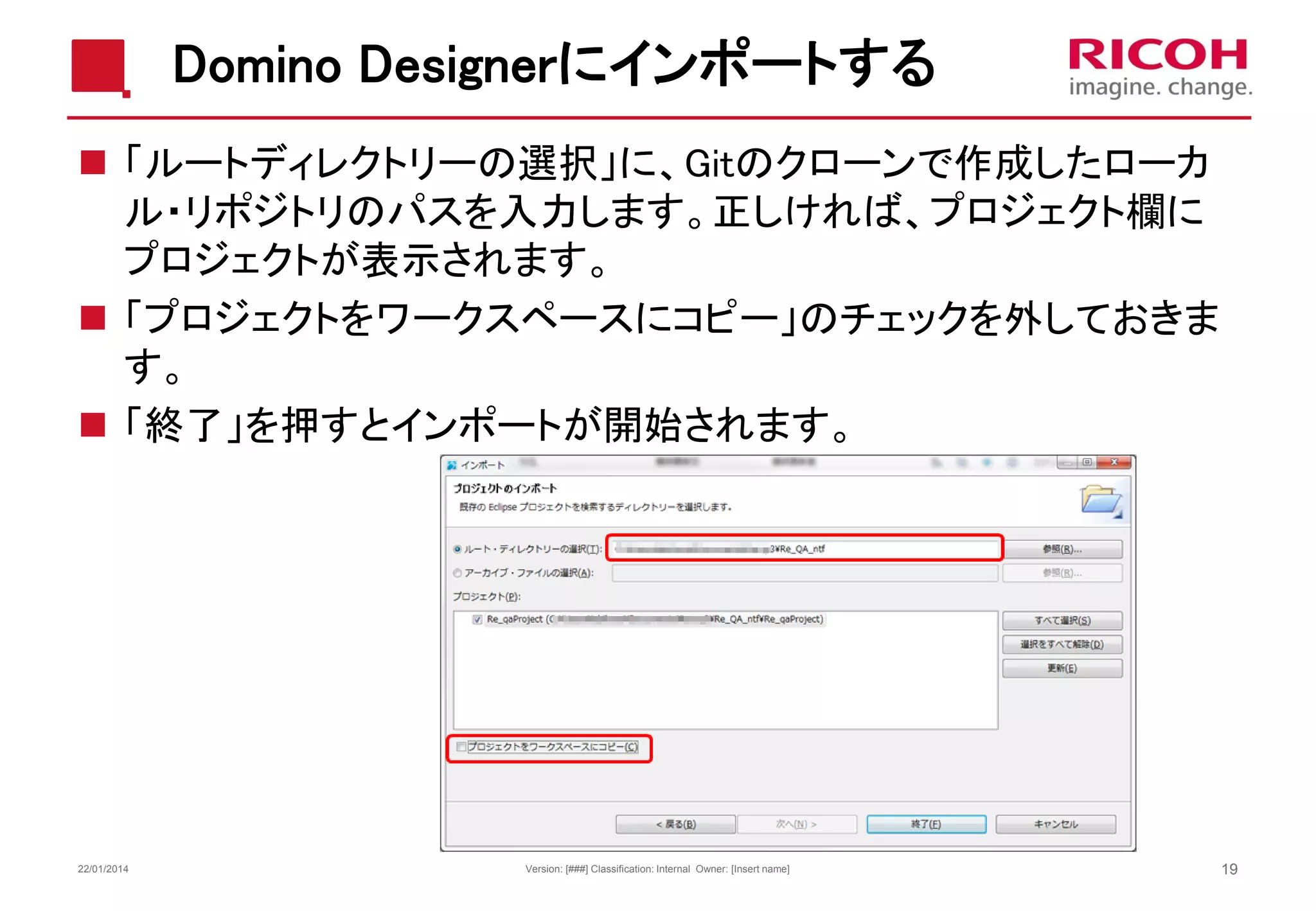Click 終了(F) finish button to import
This screenshot has height=911, width=1316.
tap(926, 824)
